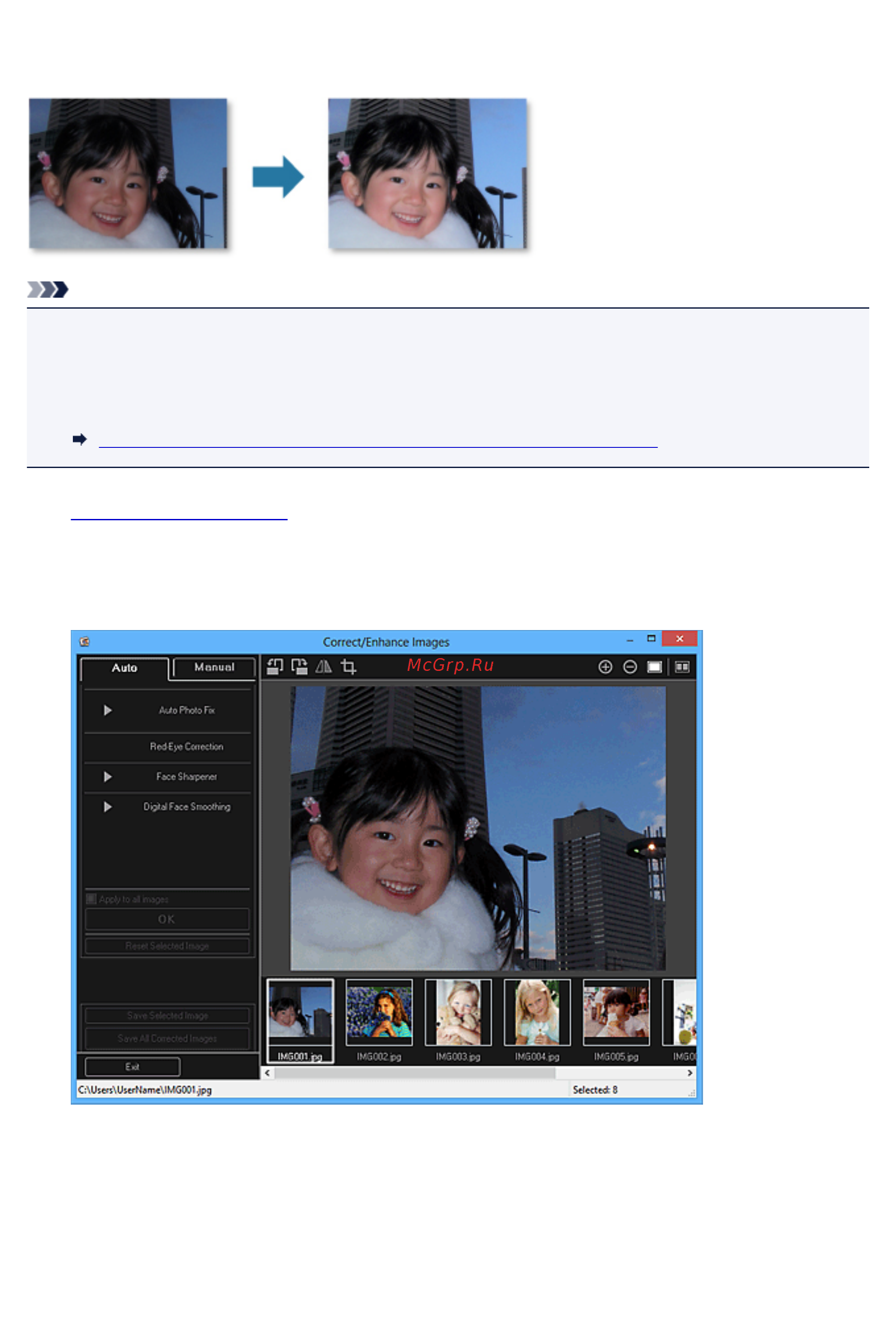Zoom in with the plus magnifier icon

(x=605, y=667)
